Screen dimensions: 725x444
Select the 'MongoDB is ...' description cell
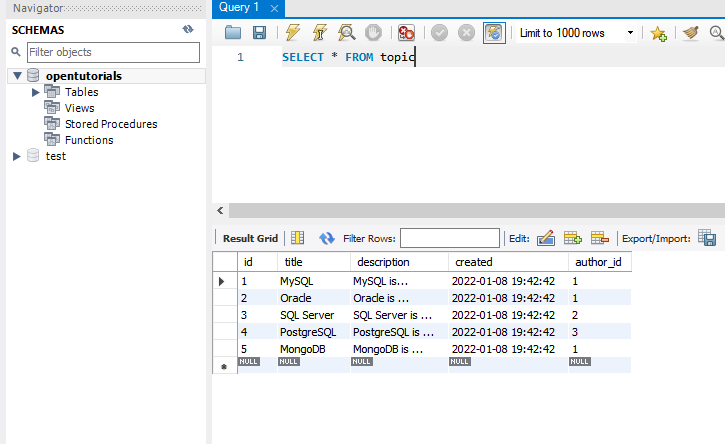(399, 349)
